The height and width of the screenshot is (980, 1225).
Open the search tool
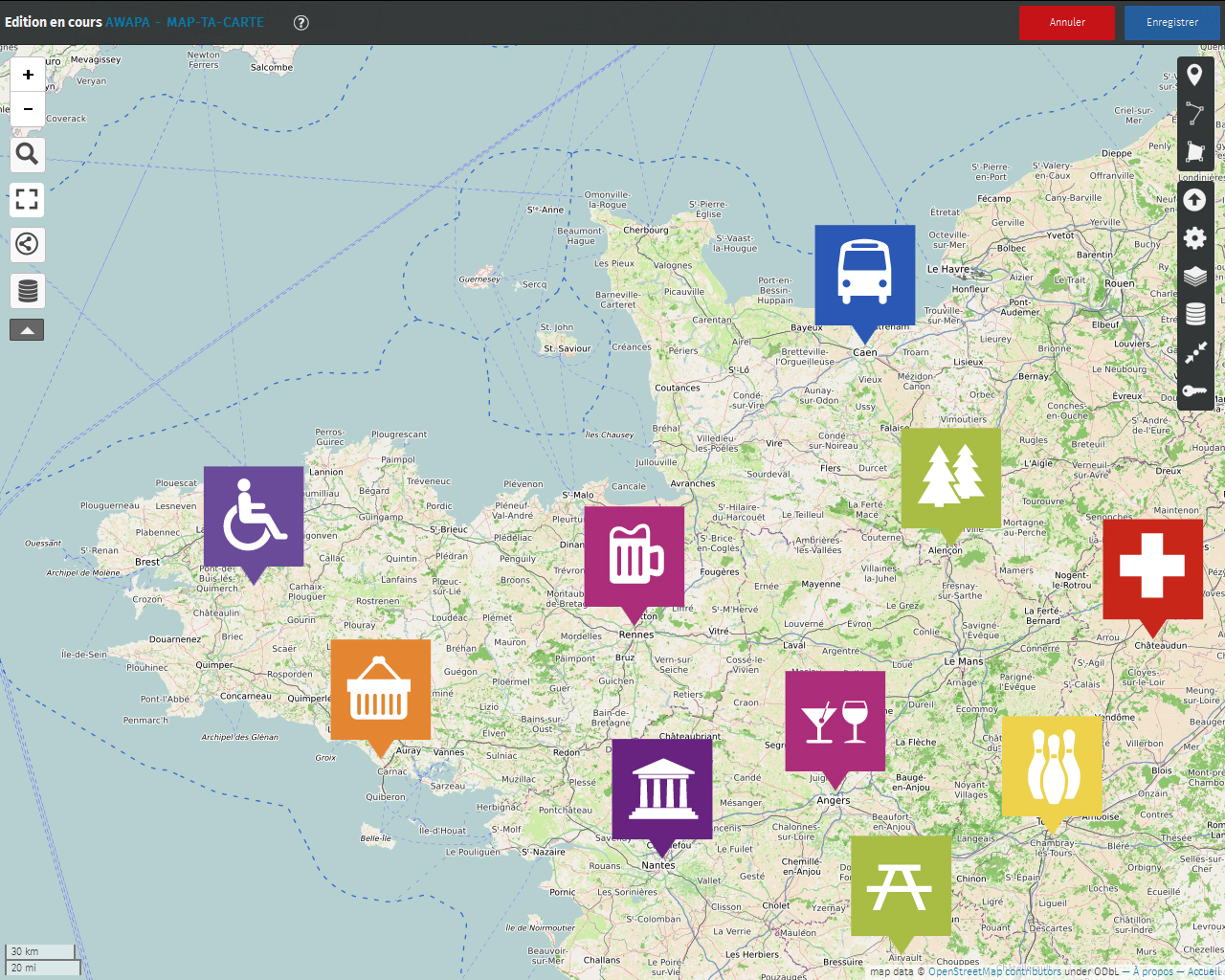click(27, 154)
